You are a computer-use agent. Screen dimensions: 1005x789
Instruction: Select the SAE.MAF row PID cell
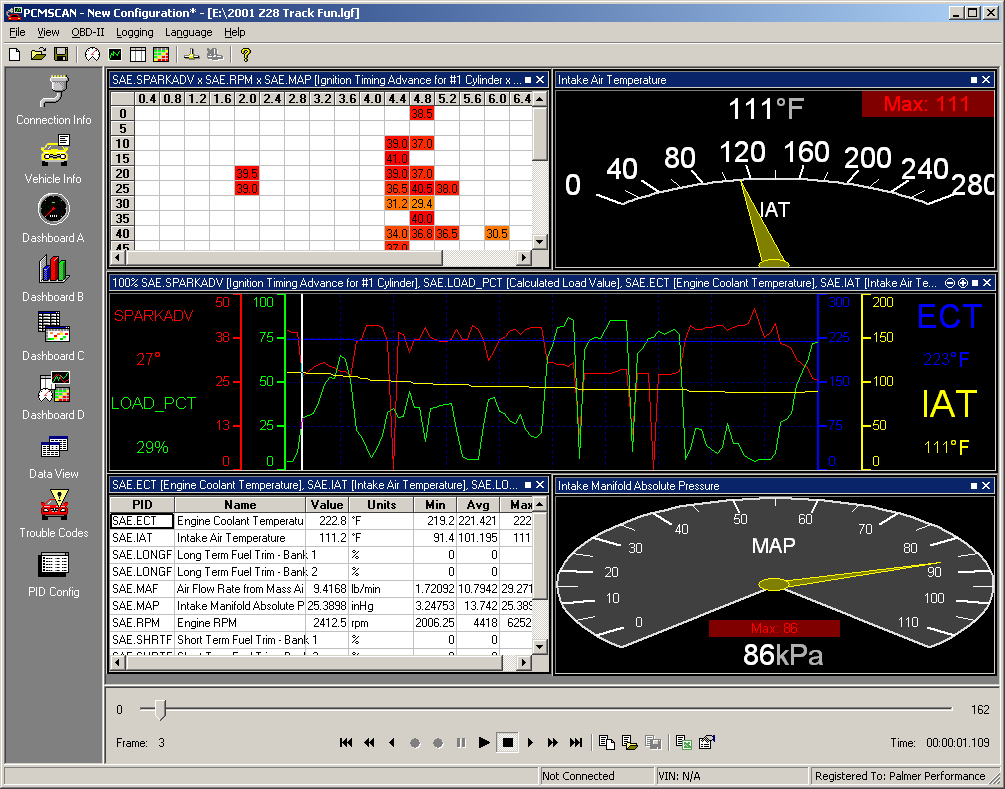(142, 588)
